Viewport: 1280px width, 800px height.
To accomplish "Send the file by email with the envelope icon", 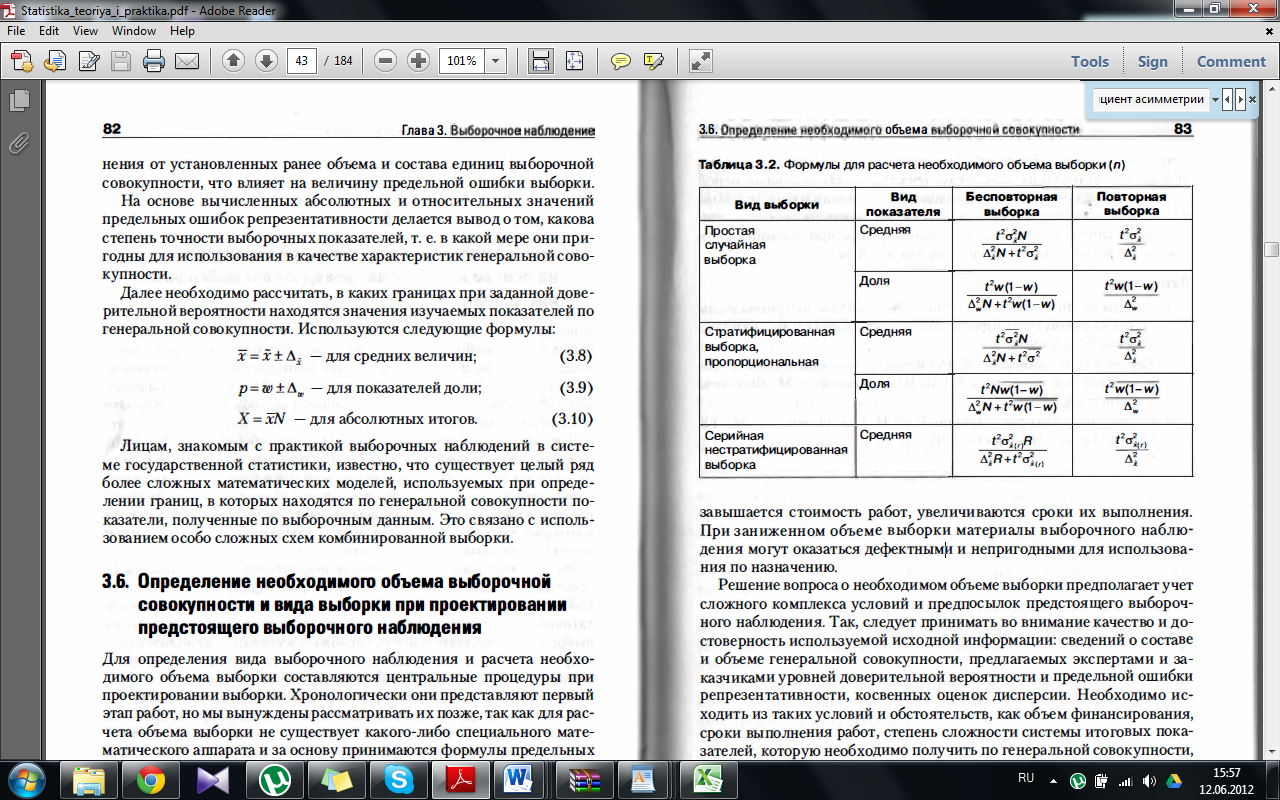I will pyautogui.click(x=186, y=61).
